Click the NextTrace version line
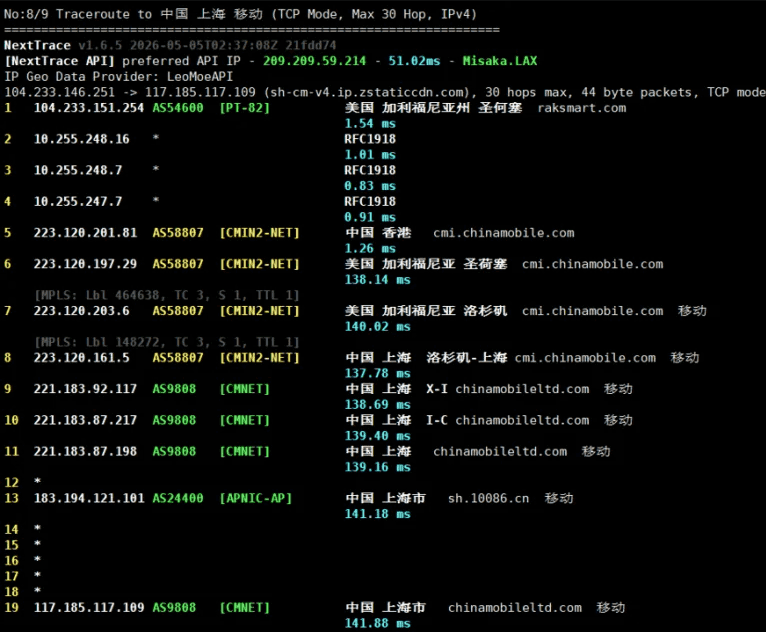 (170, 45)
